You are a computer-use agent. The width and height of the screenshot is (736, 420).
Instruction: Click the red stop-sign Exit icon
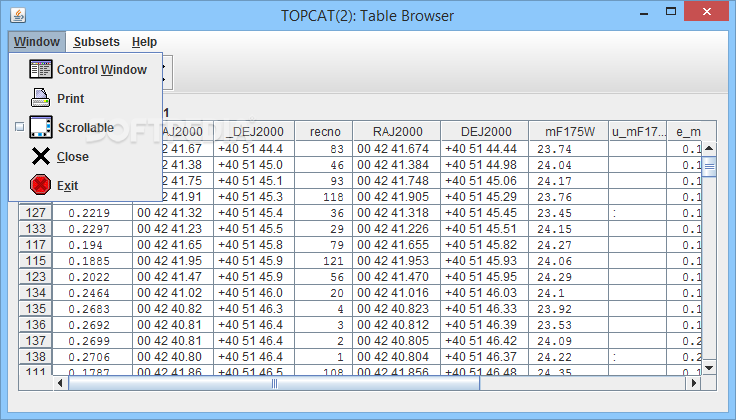(40, 185)
